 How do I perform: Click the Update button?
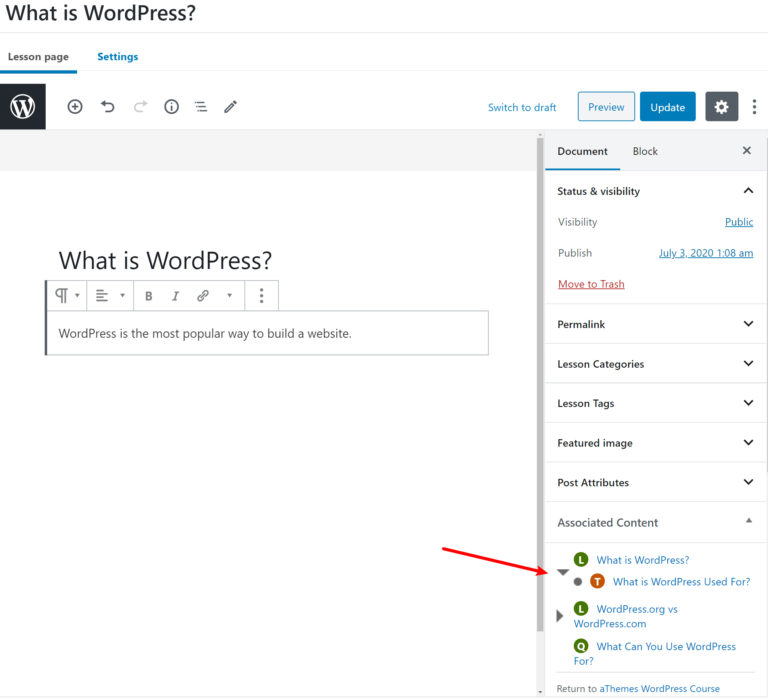667,107
